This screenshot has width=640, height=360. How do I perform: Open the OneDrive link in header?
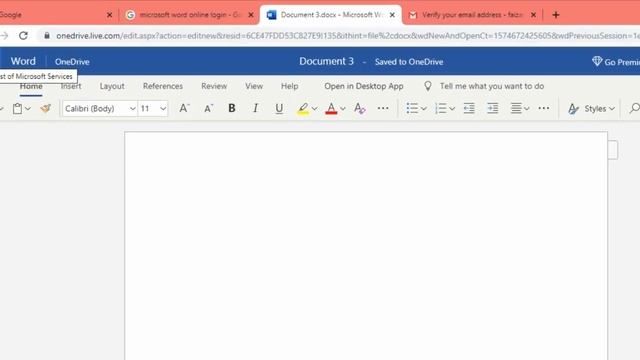pos(72,62)
